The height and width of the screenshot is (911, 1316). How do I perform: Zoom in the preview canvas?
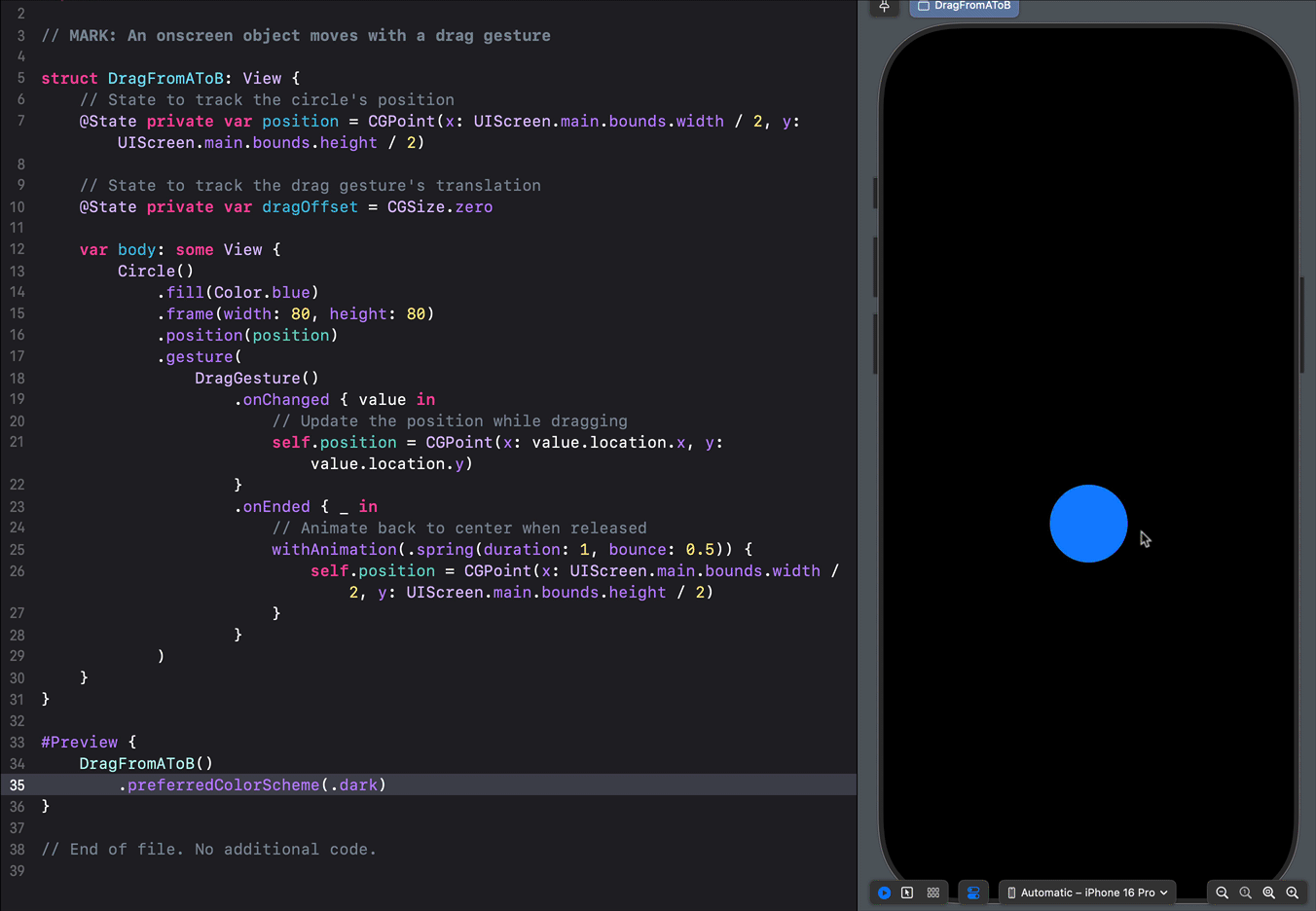(1293, 893)
